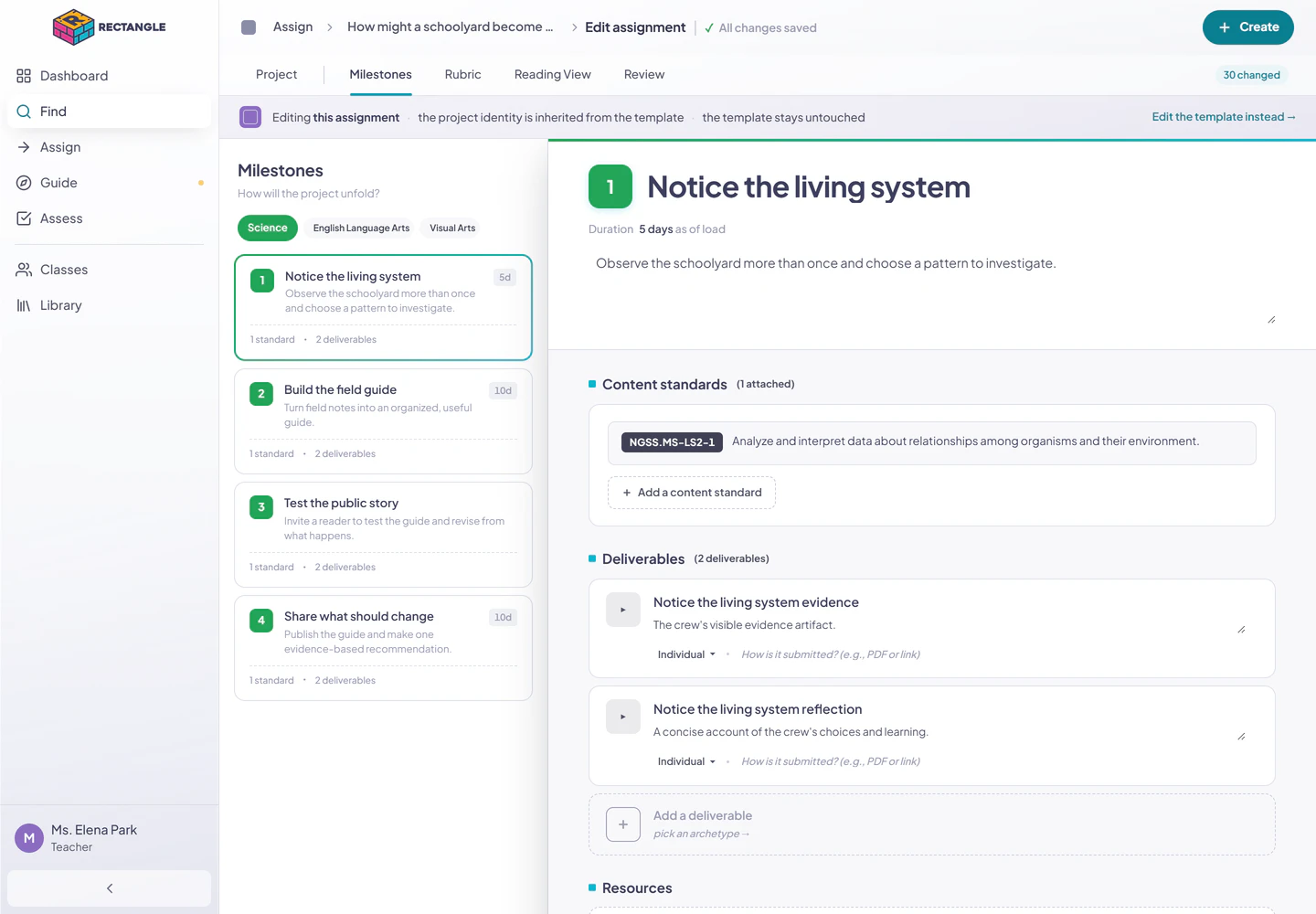Screen dimensions: 1316x914
Task: Switch to the Project tab
Action: (x=276, y=75)
